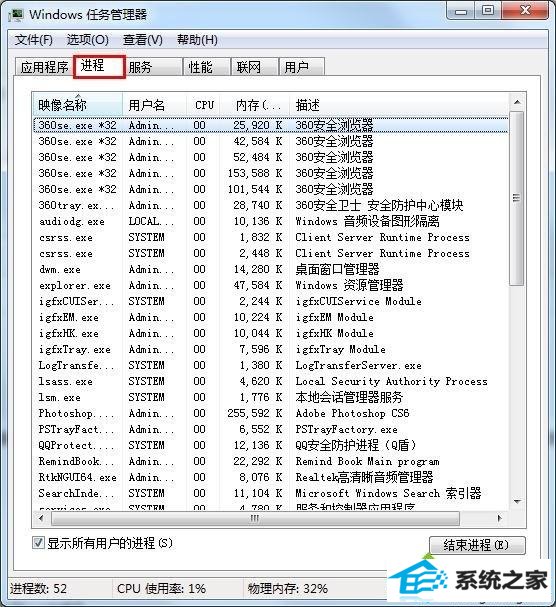This screenshot has height=607, width=556.
Task: Switch to the 服务 tab
Action: tap(154, 67)
